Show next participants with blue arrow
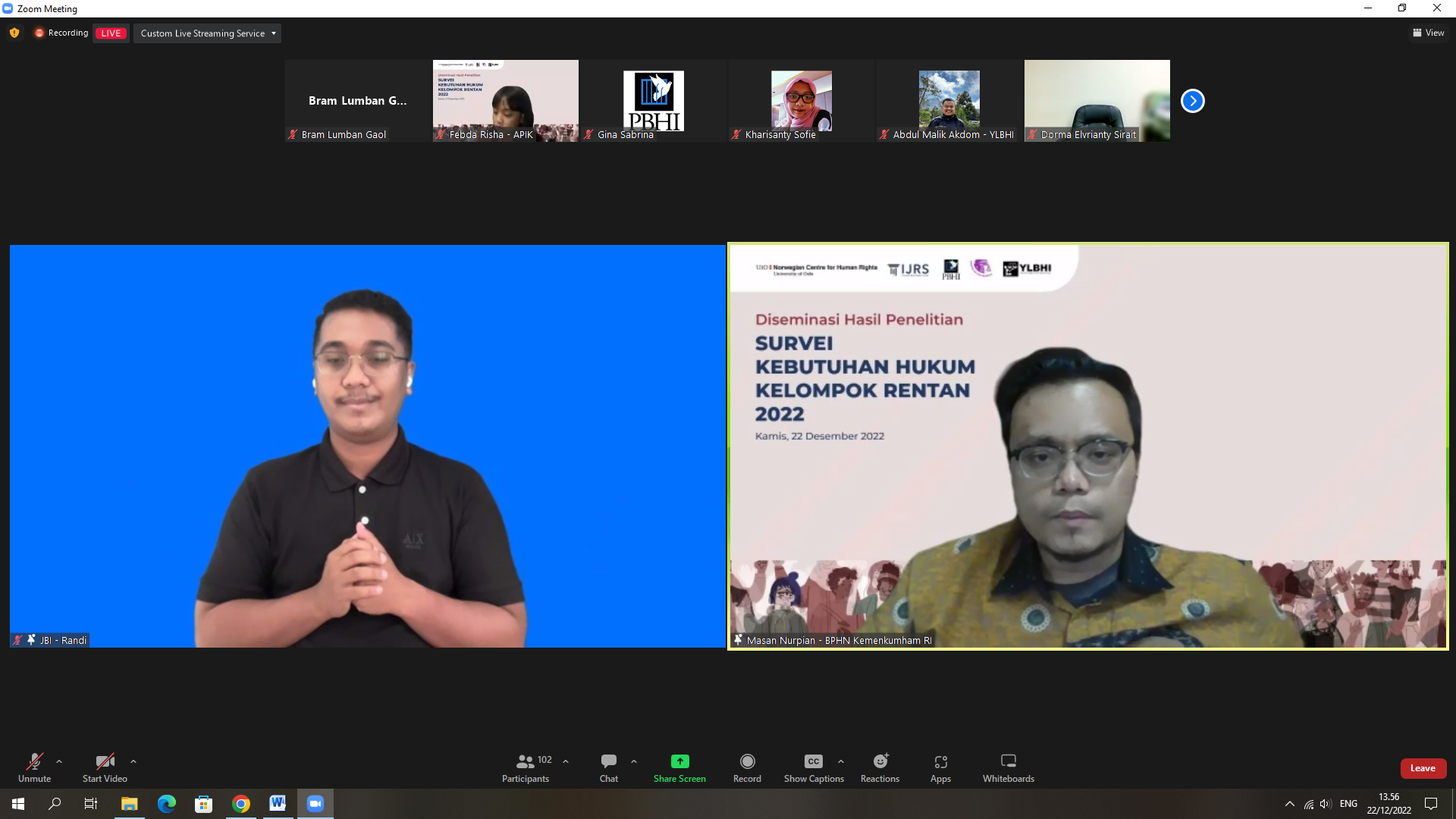The height and width of the screenshot is (819, 1456). click(x=1192, y=101)
